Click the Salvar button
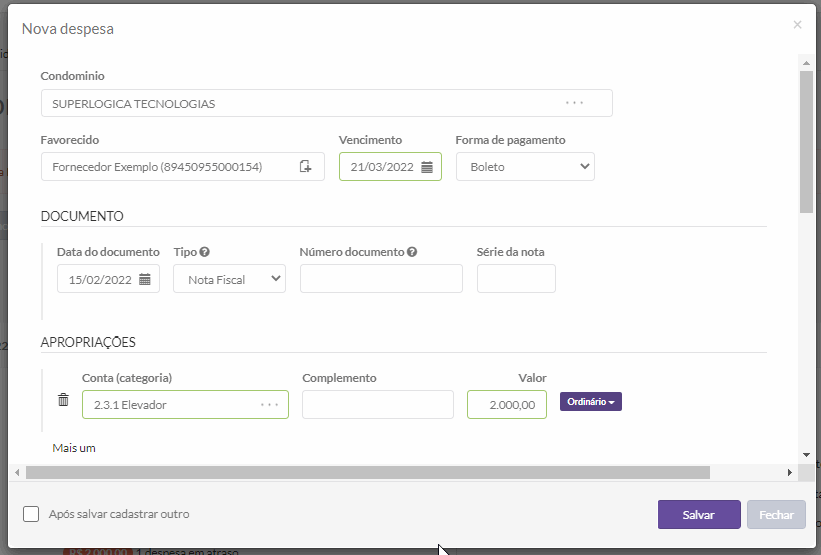 [x=699, y=515]
